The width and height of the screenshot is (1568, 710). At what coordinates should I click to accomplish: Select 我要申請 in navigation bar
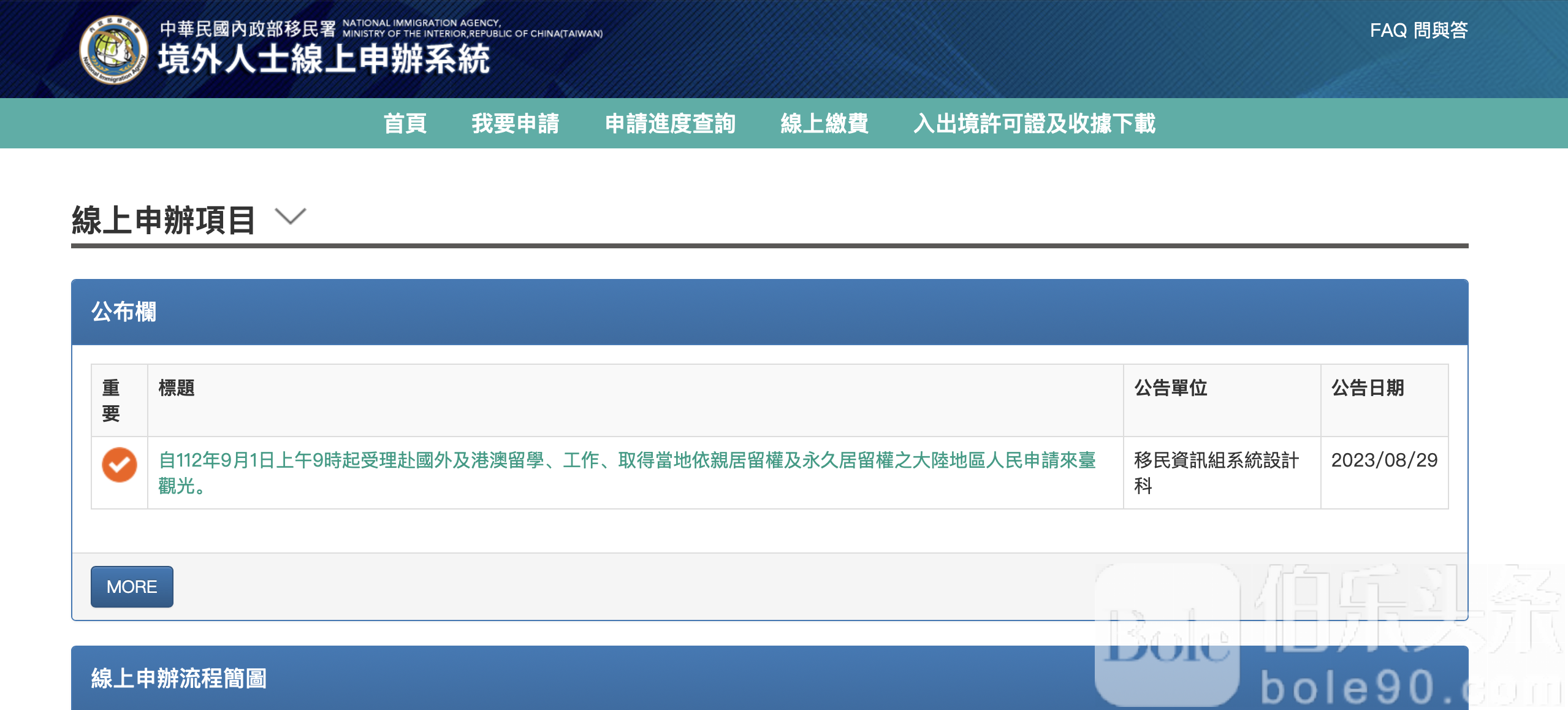click(x=515, y=123)
